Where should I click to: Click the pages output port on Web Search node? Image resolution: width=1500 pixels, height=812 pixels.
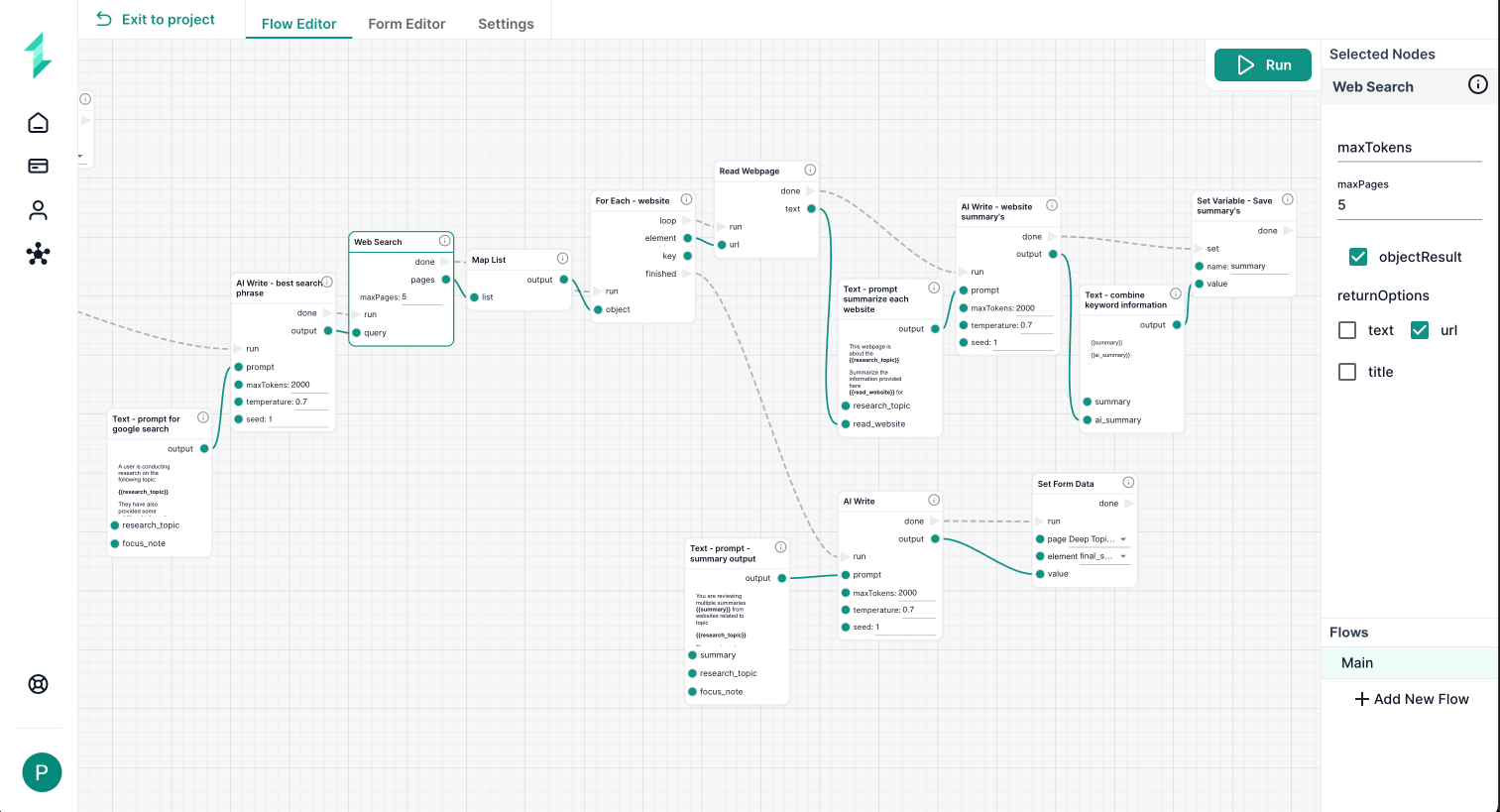tap(446, 280)
